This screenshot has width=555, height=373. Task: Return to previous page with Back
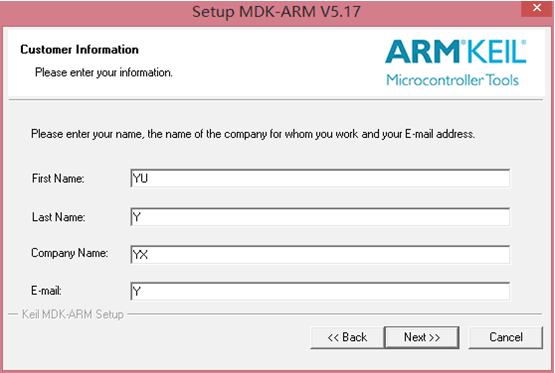click(347, 337)
